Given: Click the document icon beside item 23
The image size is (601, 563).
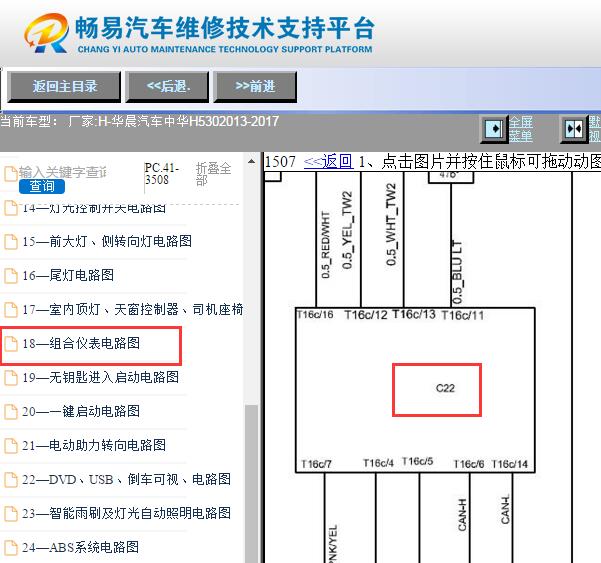Looking at the screenshot, I should coord(11,514).
